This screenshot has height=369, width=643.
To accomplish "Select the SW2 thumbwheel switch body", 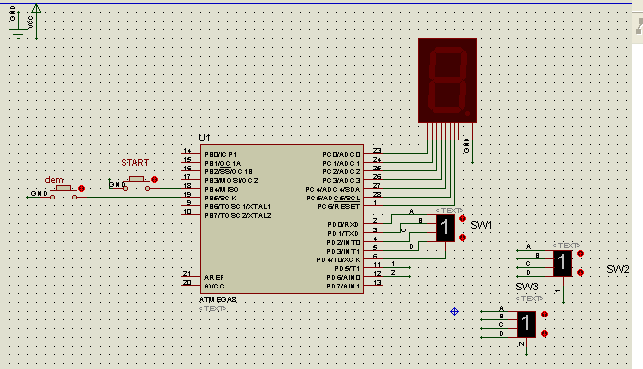I will 562,263.
